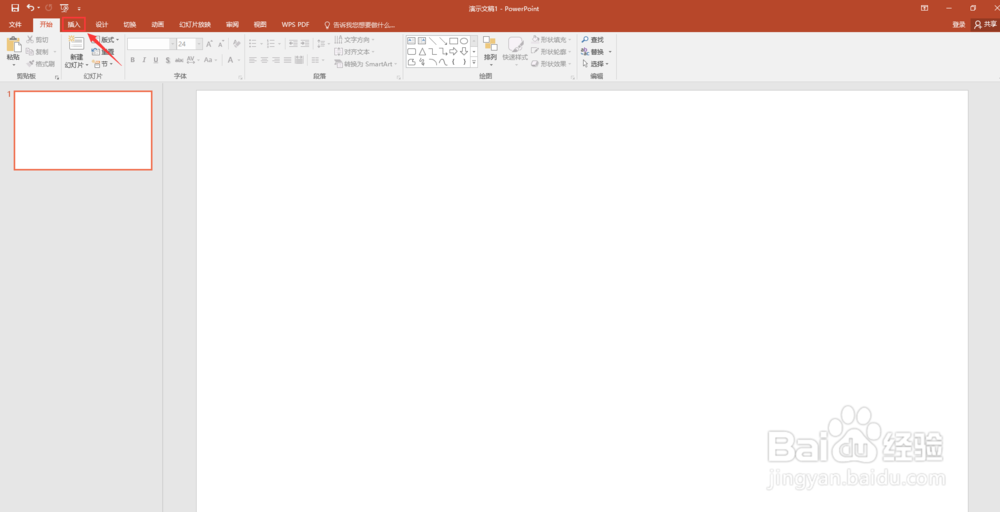Viewport: 1000px width, 512px height.
Task: Open the 幻灯片放映 (Slide Show) tab
Action: [195, 25]
